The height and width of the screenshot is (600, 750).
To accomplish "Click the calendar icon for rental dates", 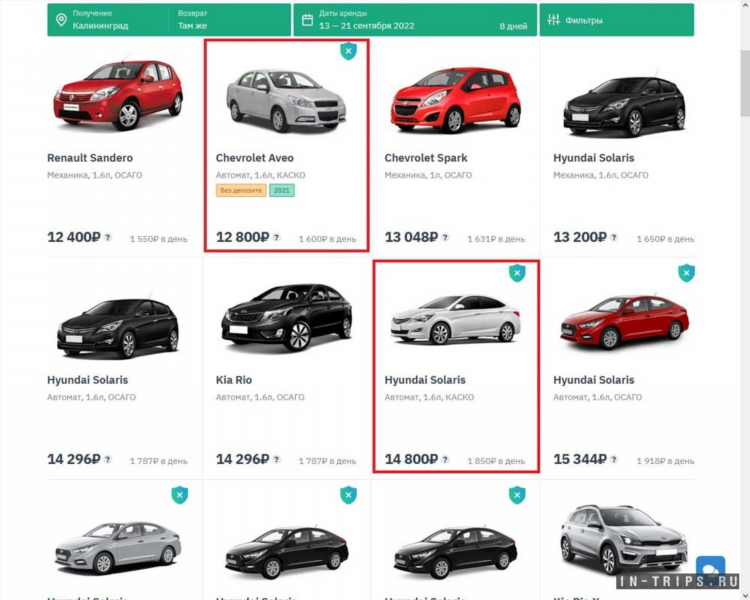I will [308, 20].
